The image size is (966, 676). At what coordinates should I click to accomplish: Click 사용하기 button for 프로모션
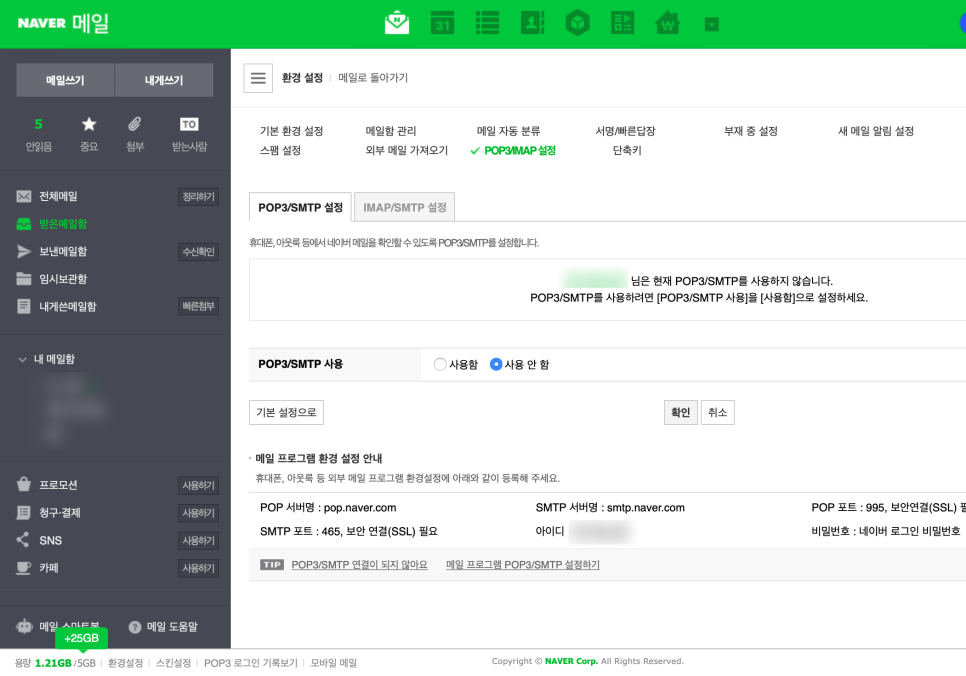tap(198, 486)
